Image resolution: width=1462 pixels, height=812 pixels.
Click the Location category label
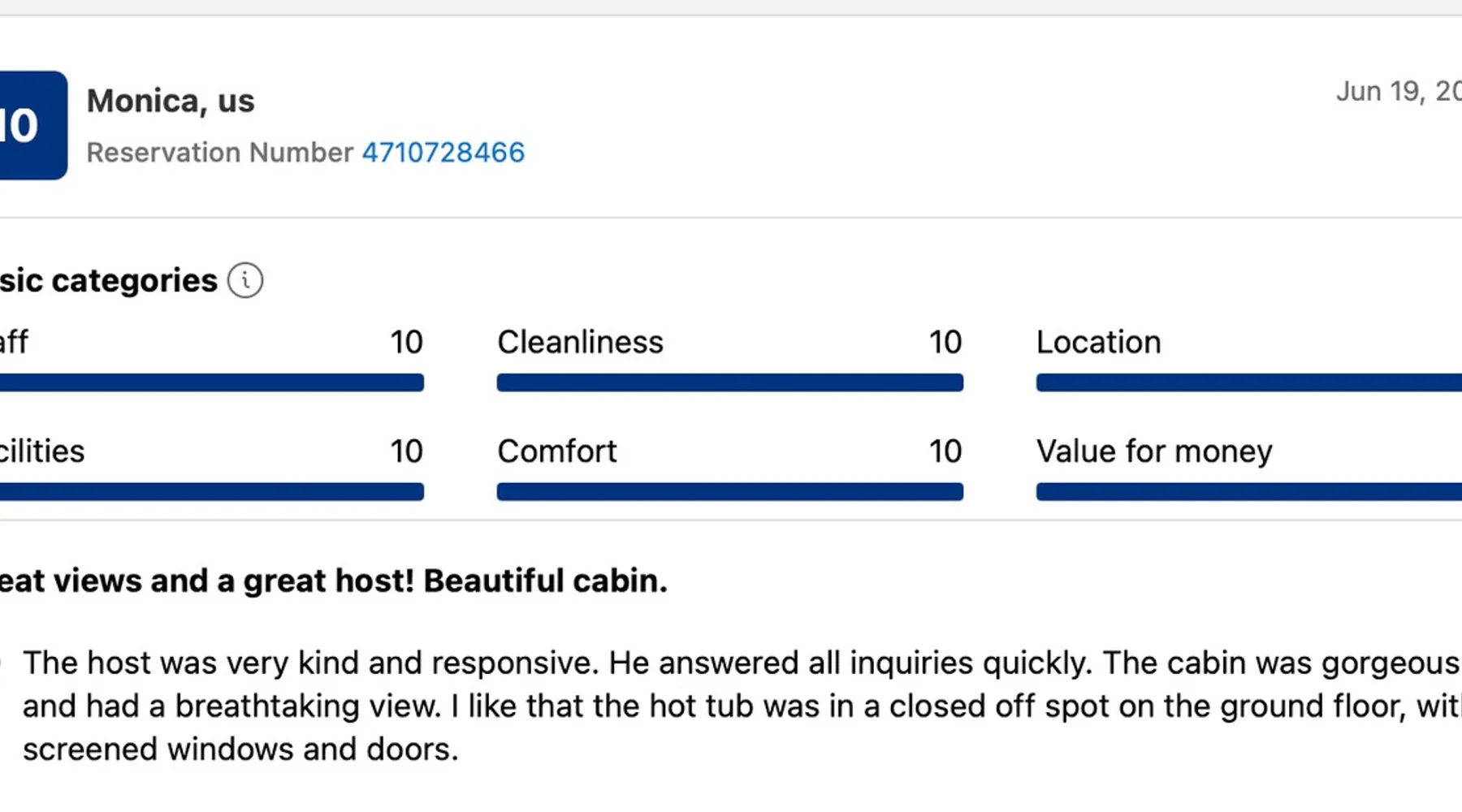pyautogui.click(x=1098, y=343)
